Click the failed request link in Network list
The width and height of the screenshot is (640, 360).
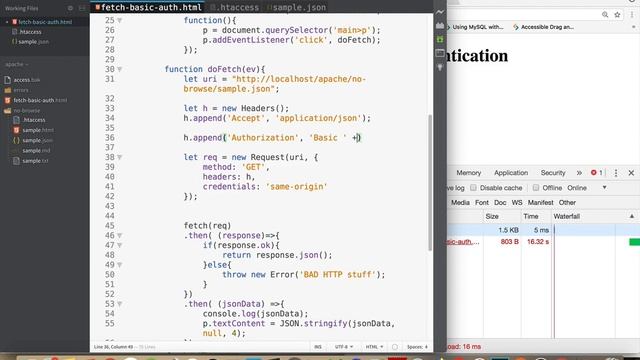[464, 242]
